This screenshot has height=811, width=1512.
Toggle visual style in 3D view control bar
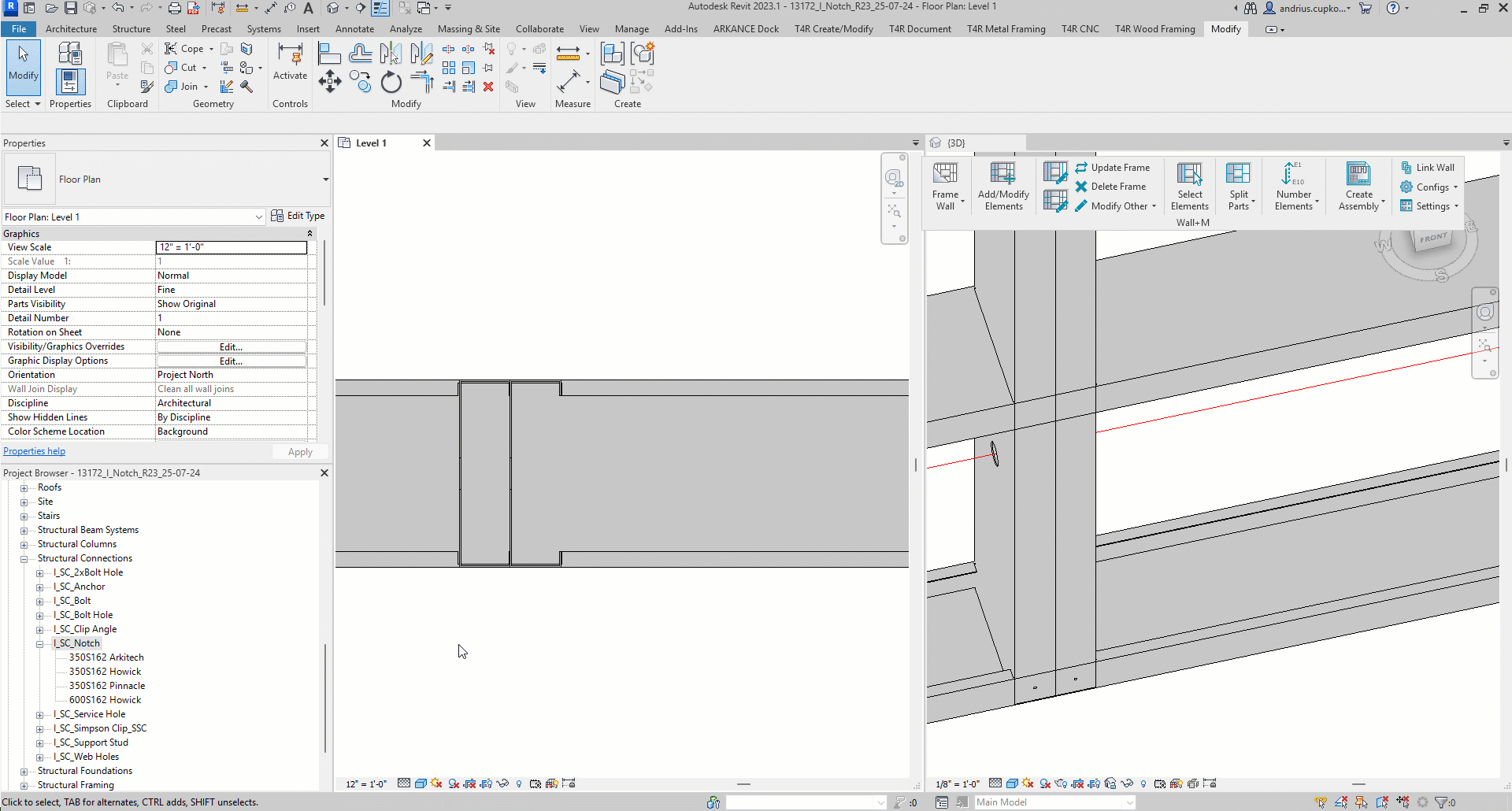1012,783
